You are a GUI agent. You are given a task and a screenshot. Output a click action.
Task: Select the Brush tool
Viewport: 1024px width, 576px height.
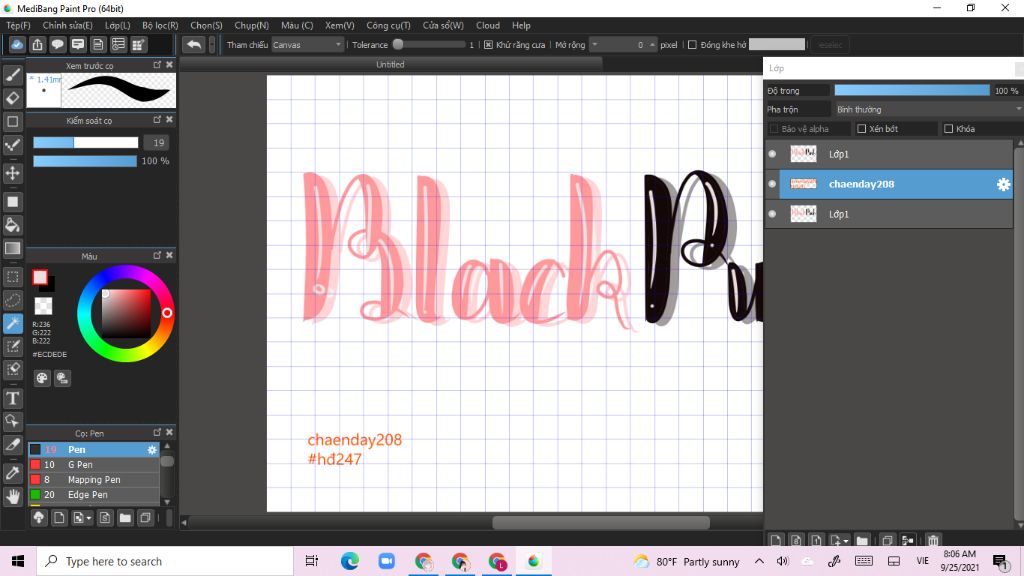[x=12, y=75]
